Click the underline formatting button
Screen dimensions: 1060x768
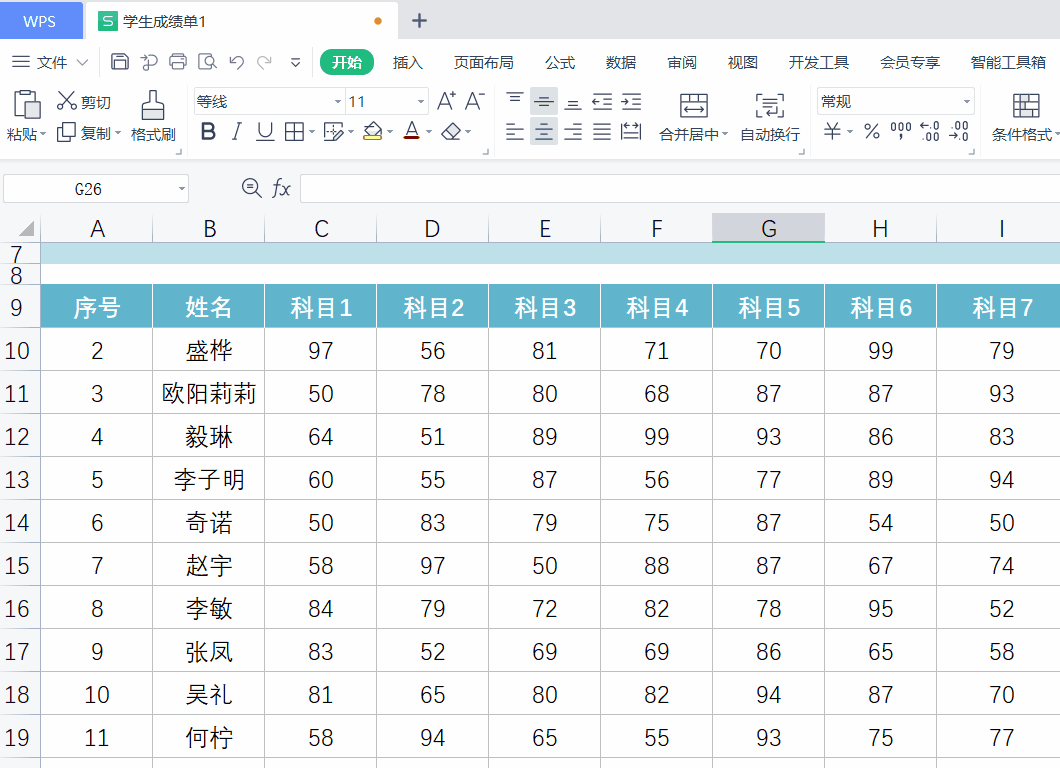point(264,131)
